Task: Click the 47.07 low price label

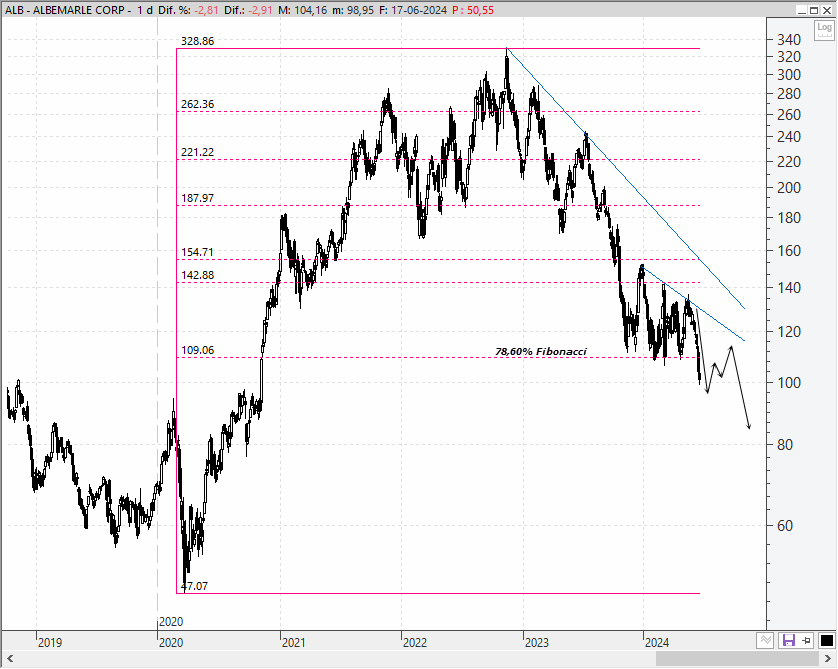Action: tap(195, 586)
